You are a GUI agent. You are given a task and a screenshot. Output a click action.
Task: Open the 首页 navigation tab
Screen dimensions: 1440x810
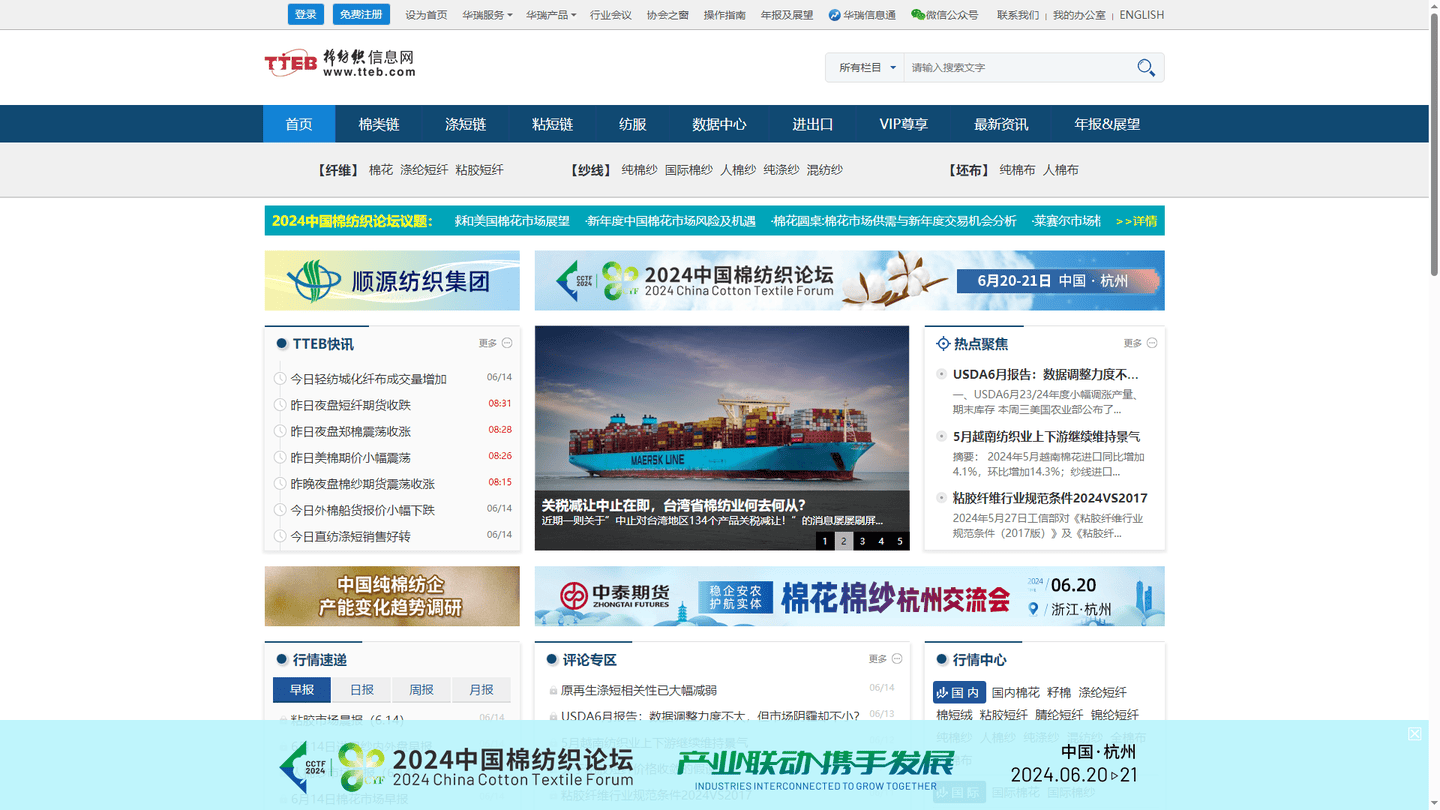tap(299, 124)
